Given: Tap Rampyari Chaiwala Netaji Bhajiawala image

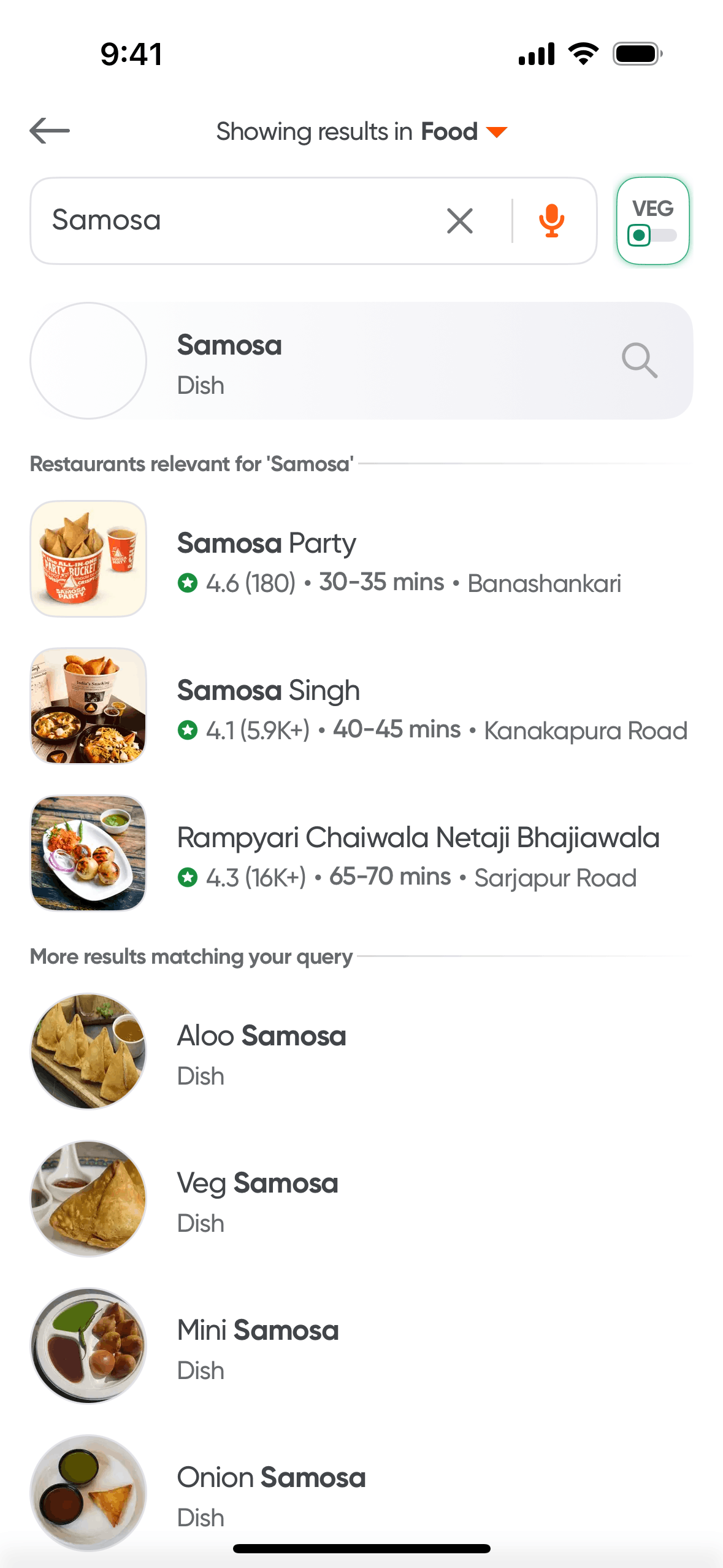Looking at the screenshot, I should [x=88, y=853].
